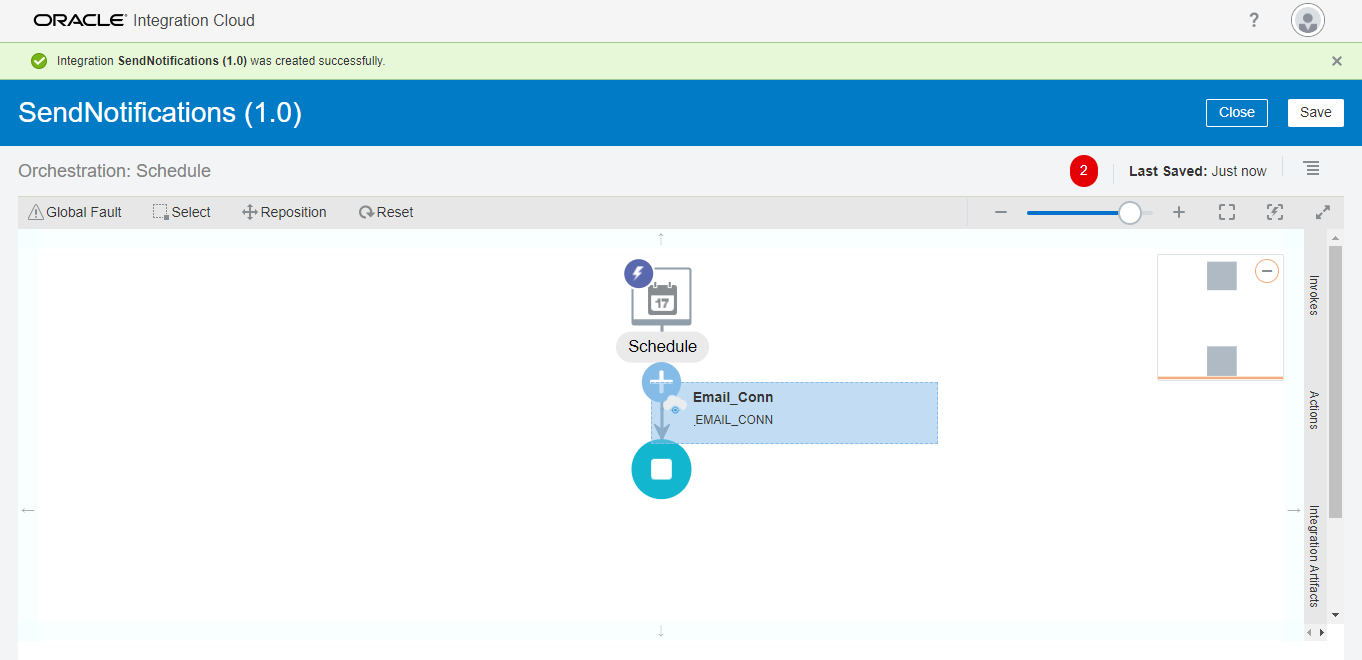Screen dimensions: 1362x660
Task: Collapse the minimap overview
Action: [x=1266, y=270]
